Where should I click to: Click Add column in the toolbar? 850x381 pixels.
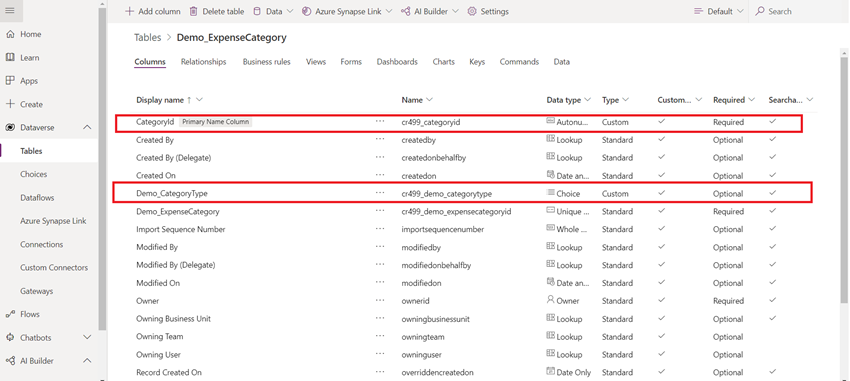click(153, 11)
